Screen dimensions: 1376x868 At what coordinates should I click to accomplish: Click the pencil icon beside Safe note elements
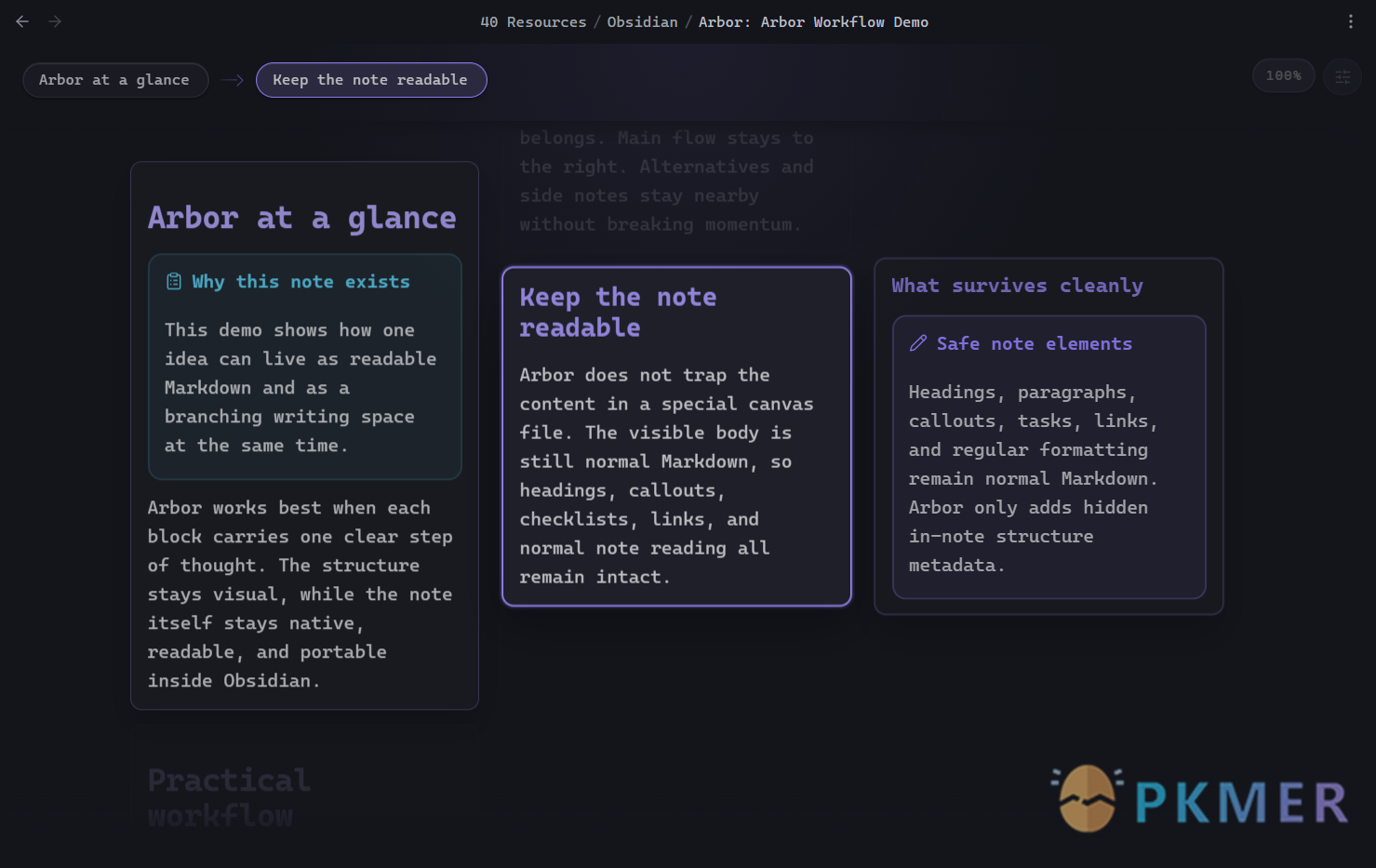(918, 343)
